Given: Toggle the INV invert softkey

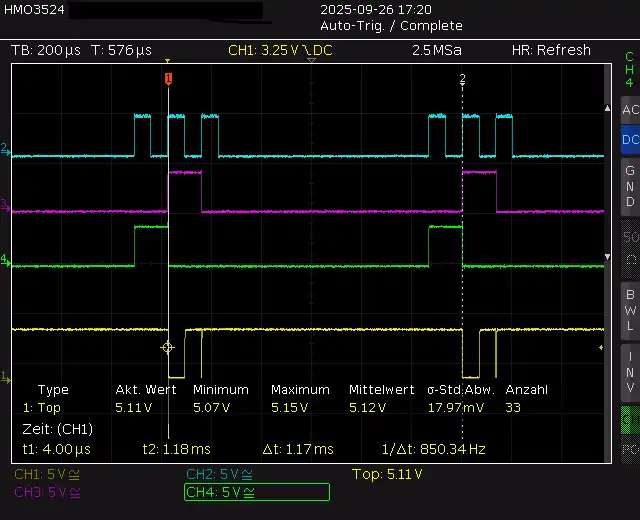Looking at the screenshot, I should coord(630,372).
